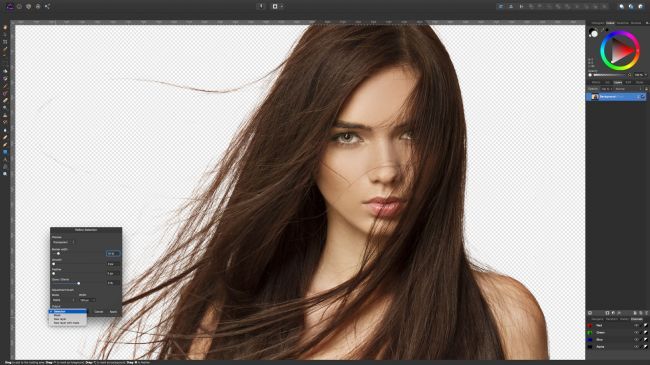Viewport: 650px width, 365px height.
Task: Click the Border width value field
Action: 113,253
